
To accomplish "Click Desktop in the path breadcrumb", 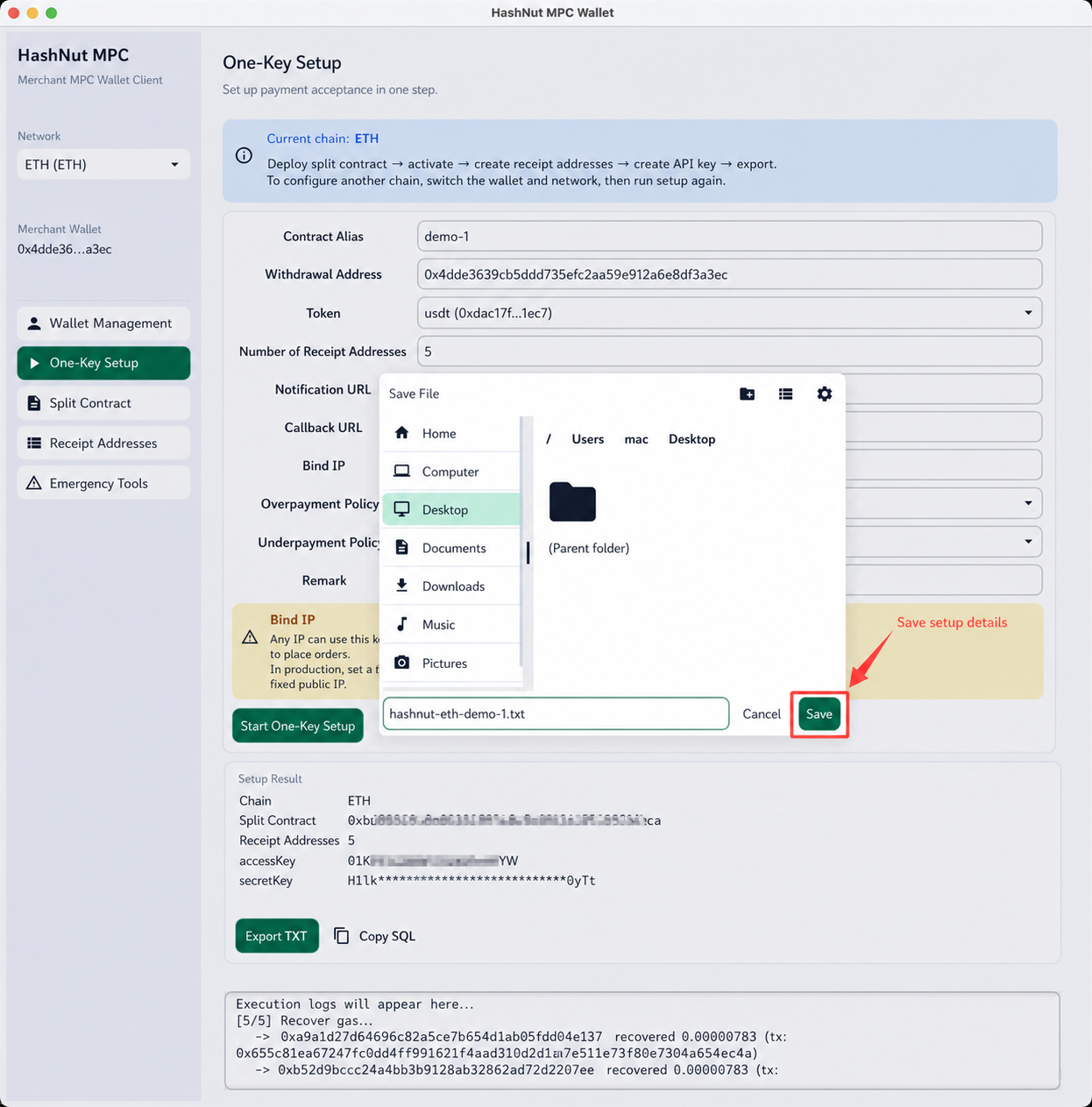I will coord(691,439).
